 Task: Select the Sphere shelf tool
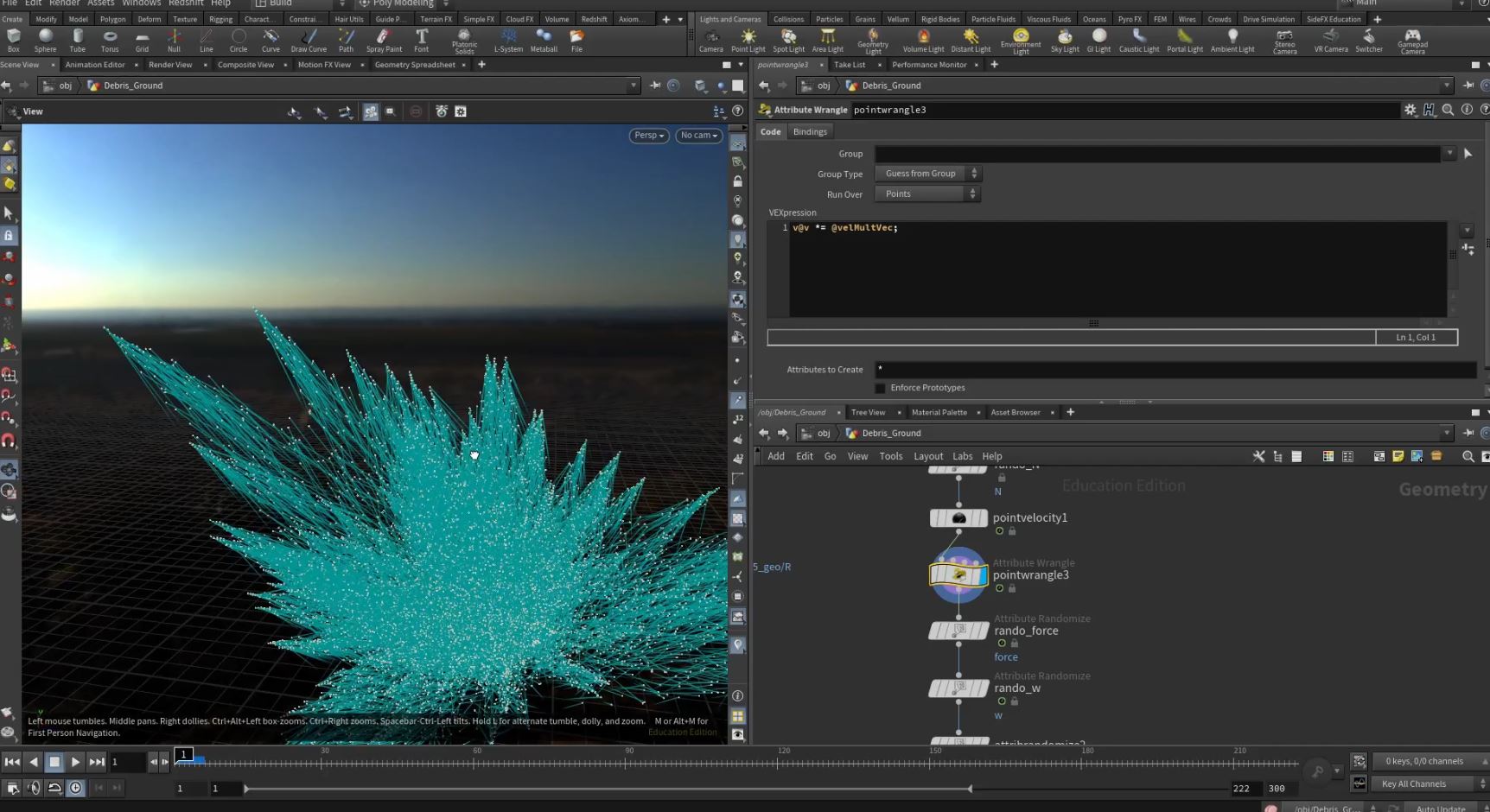(x=45, y=40)
